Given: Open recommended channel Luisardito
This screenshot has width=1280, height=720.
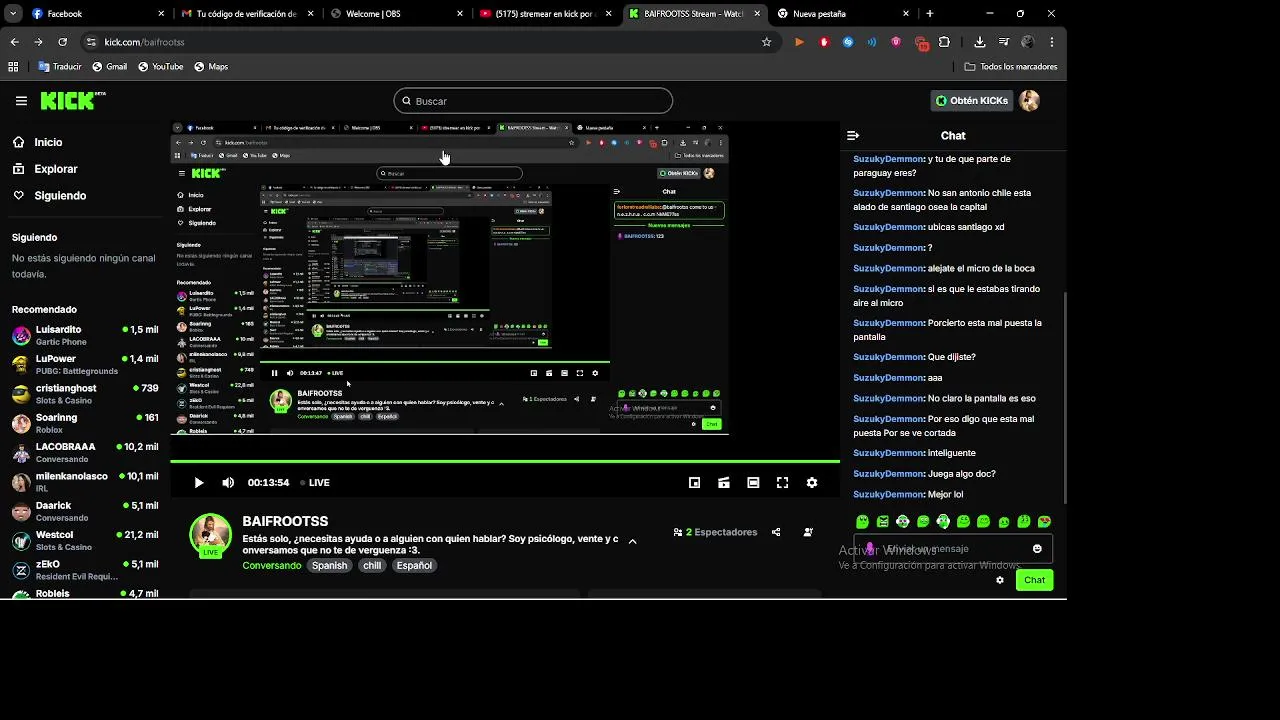Looking at the screenshot, I should tap(85, 335).
